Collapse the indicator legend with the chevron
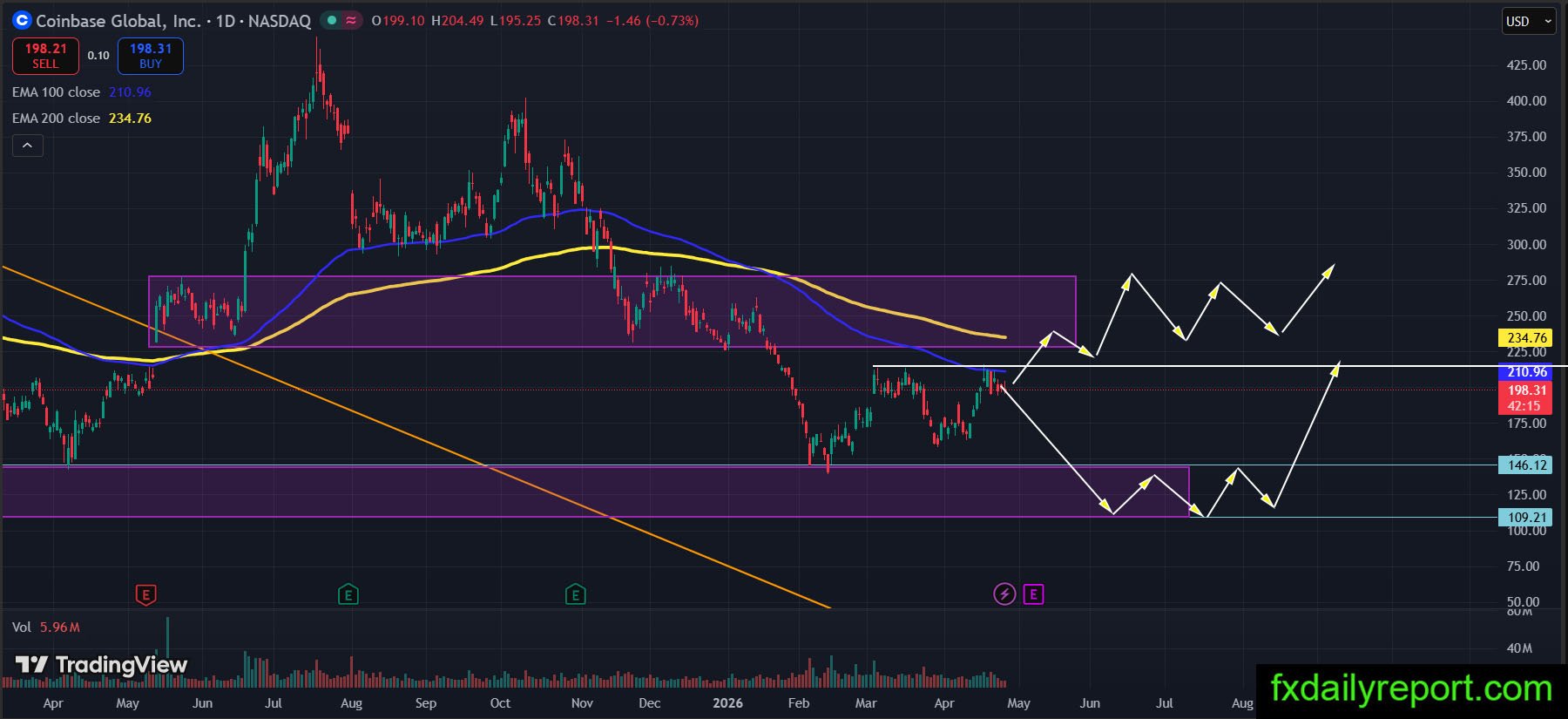The width and height of the screenshot is (1568, 719). point(27,146)
